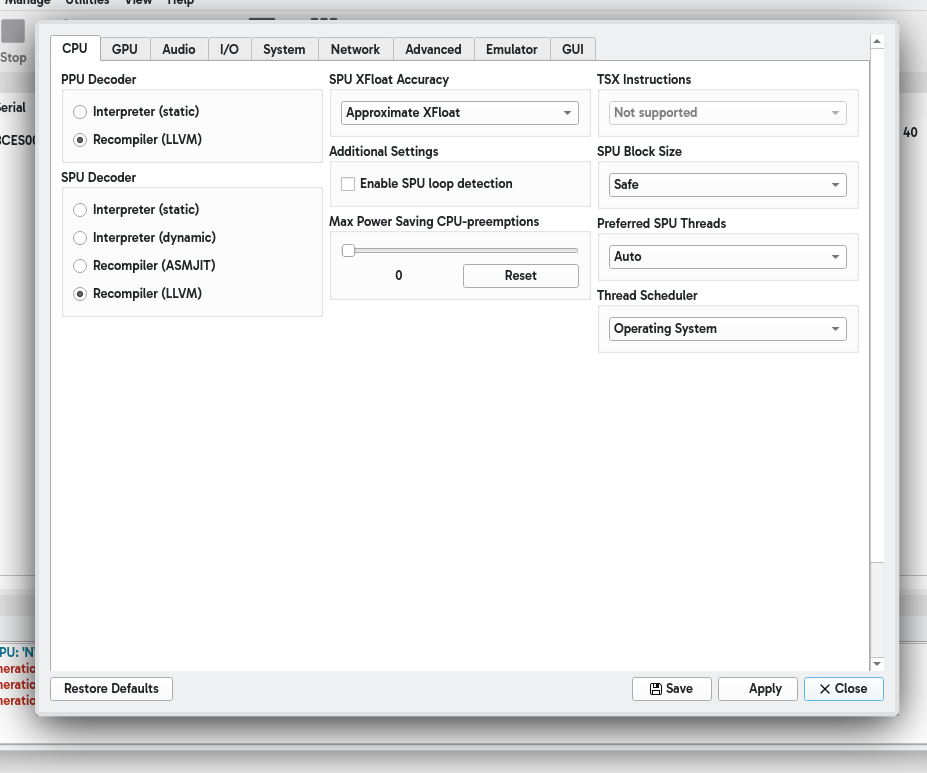Image resolution: width=927 pixels, height=773 pixels.
Task: Click the X icon on Close
Action: tap(825, 688)
